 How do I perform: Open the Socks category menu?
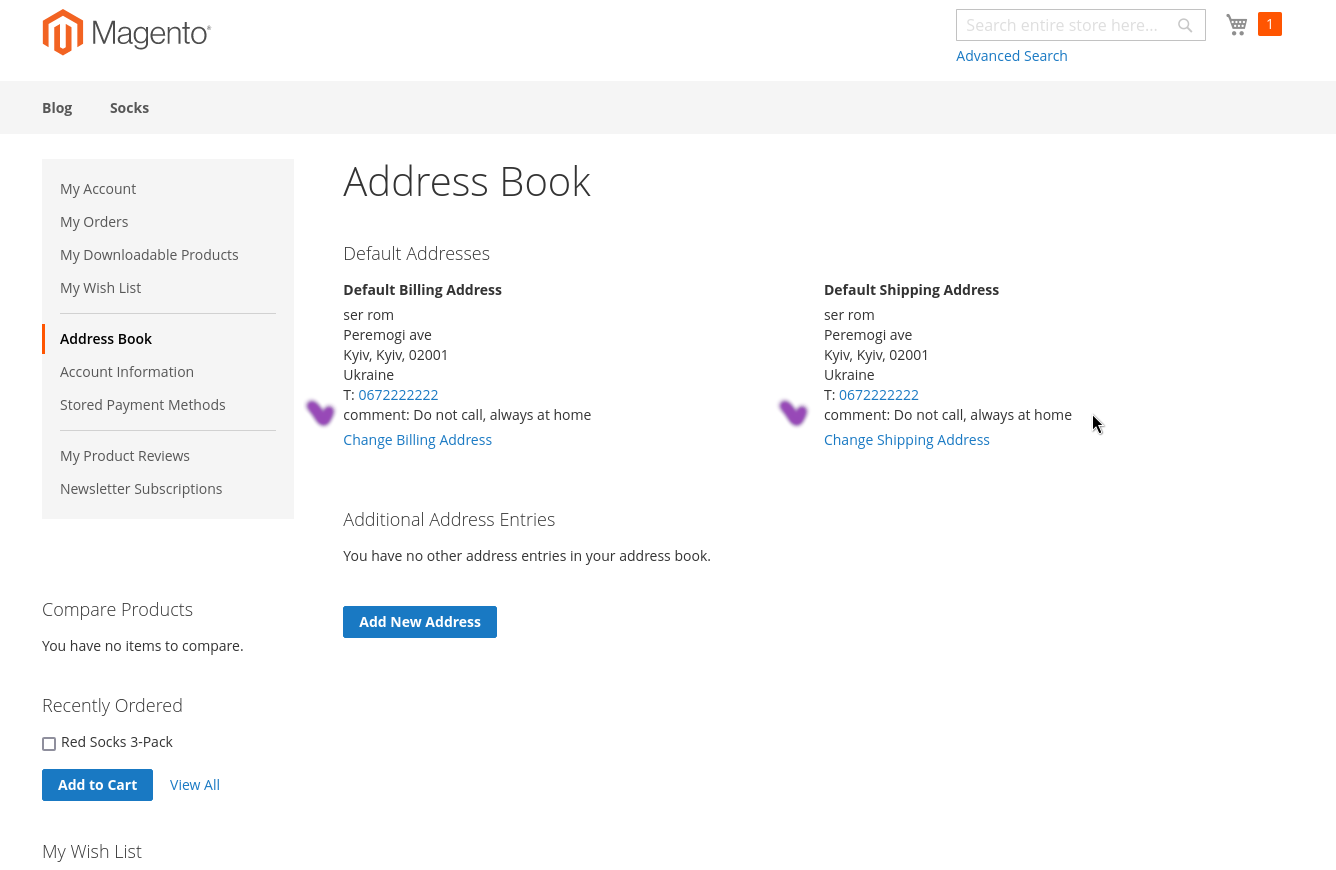coord(129,108)
